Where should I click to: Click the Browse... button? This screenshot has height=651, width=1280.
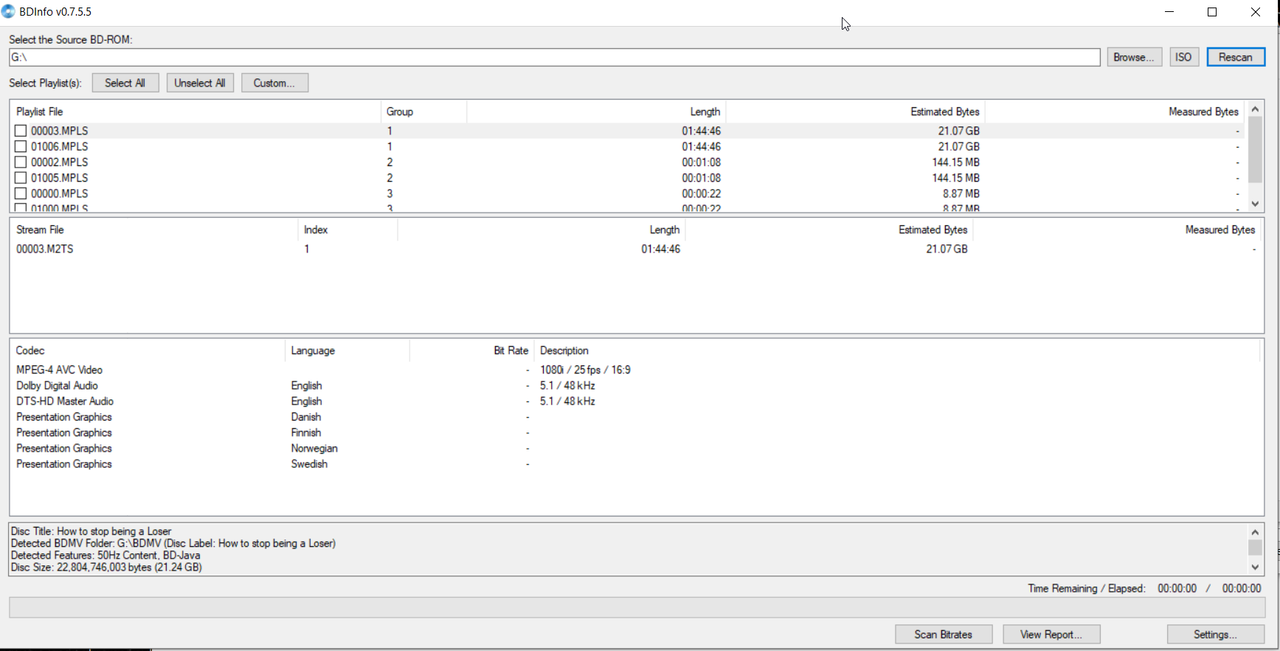(1134, 57)
